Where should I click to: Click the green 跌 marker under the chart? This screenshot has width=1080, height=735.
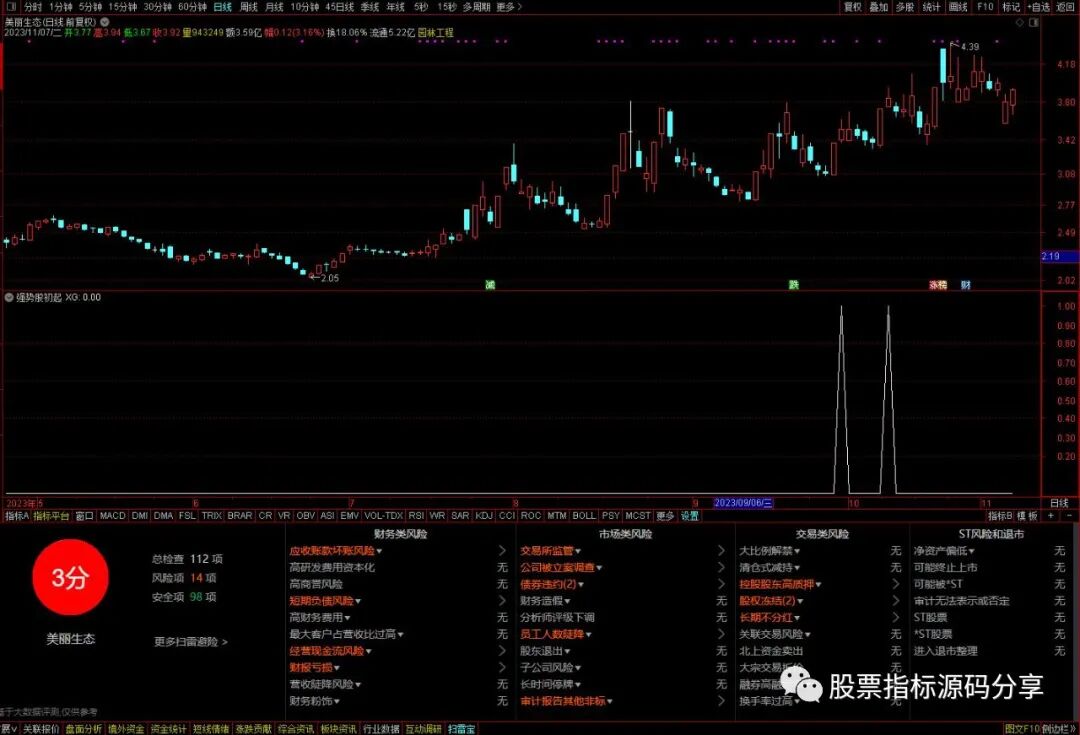pos(793,284)
